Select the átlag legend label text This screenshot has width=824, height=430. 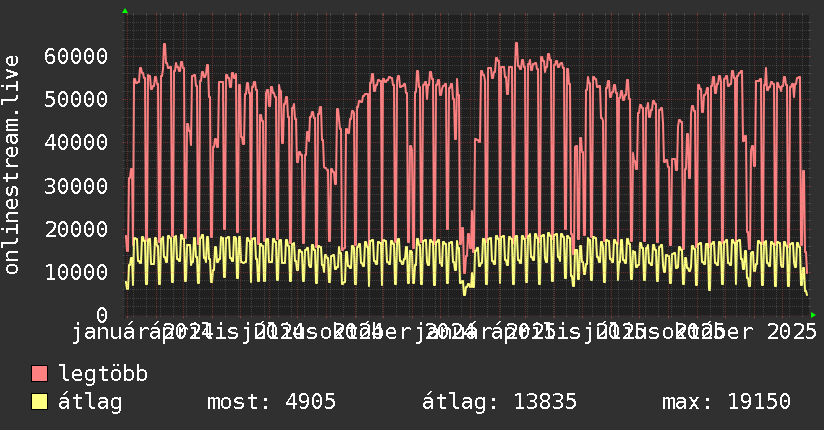point(91,402)
